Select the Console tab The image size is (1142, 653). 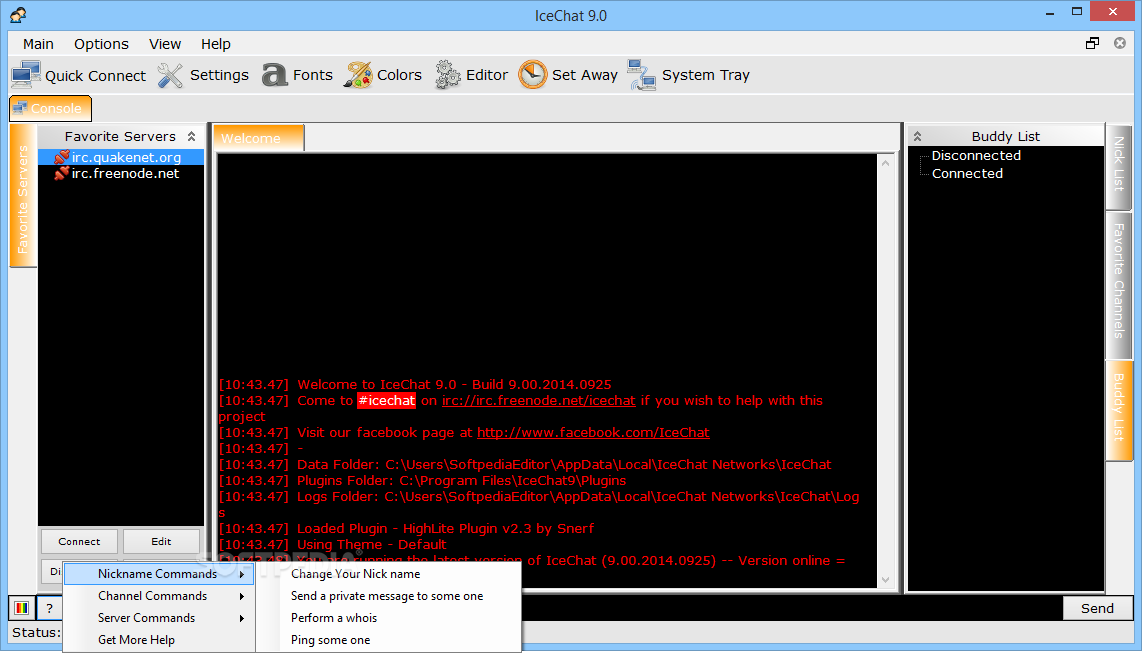[50, 108]
